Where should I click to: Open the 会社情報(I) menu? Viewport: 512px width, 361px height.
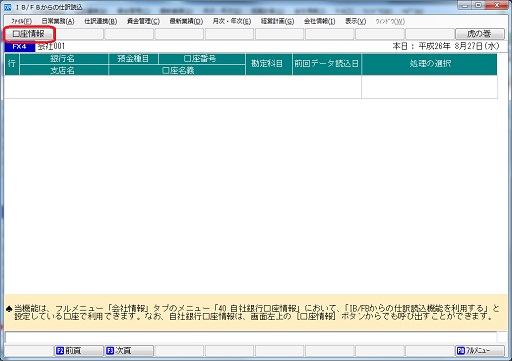pyautogui.click(x=319, y=21)
